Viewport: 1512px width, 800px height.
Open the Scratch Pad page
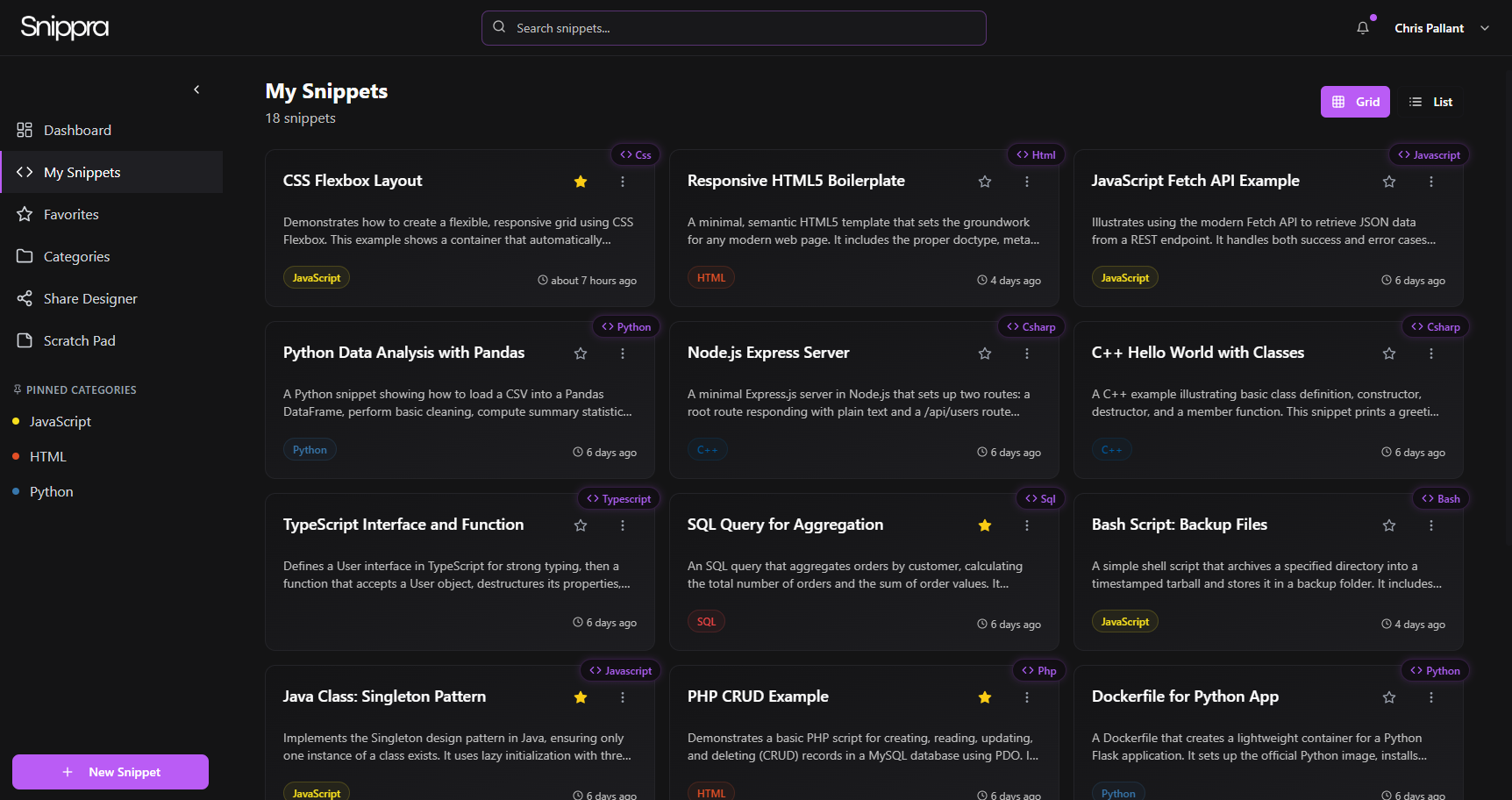point(79,340)
